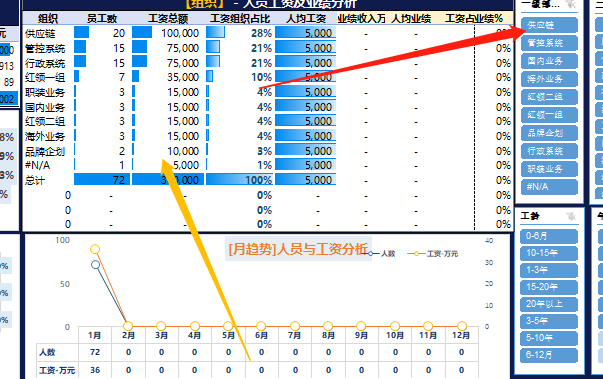The height and width of the screenshot is (379, 603).
Task: Select the 工资-万元 legend entry
Action: (433, 254)
